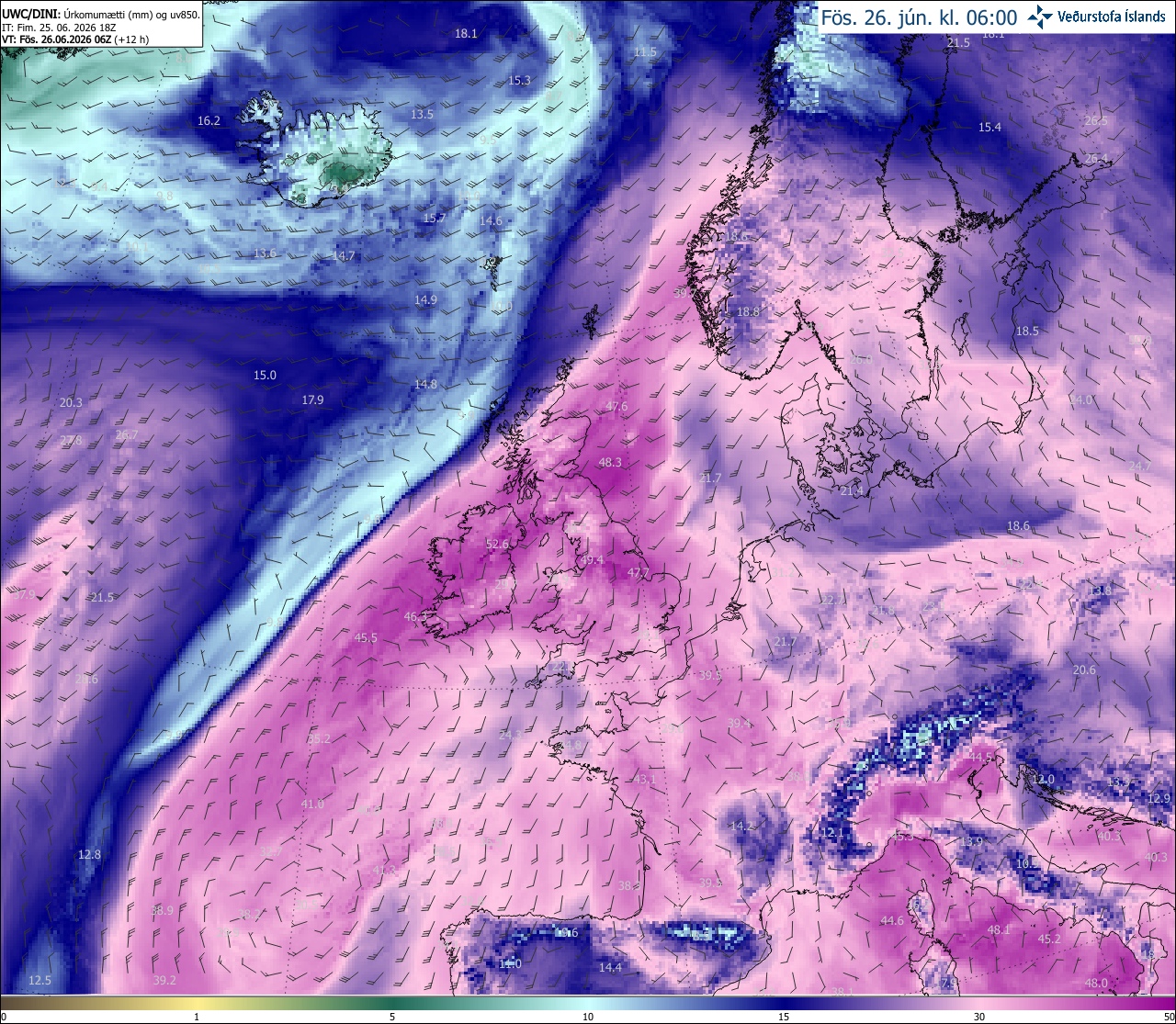This screenshot has width=1176, height=1024.
Task: Click the 18.5 value over the Baltic Sea
Action: tap(1027, 332)
